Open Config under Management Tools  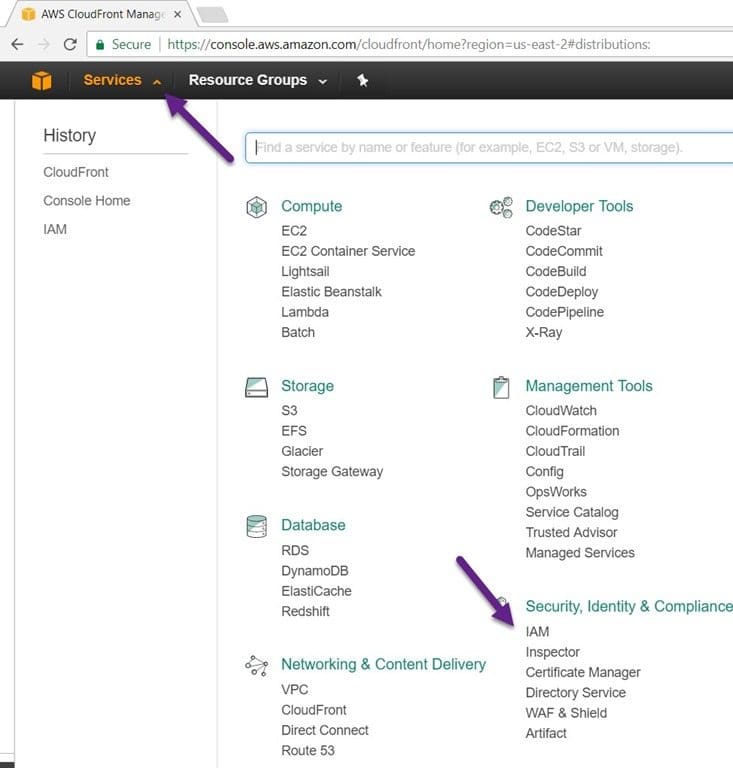[544, 472]
